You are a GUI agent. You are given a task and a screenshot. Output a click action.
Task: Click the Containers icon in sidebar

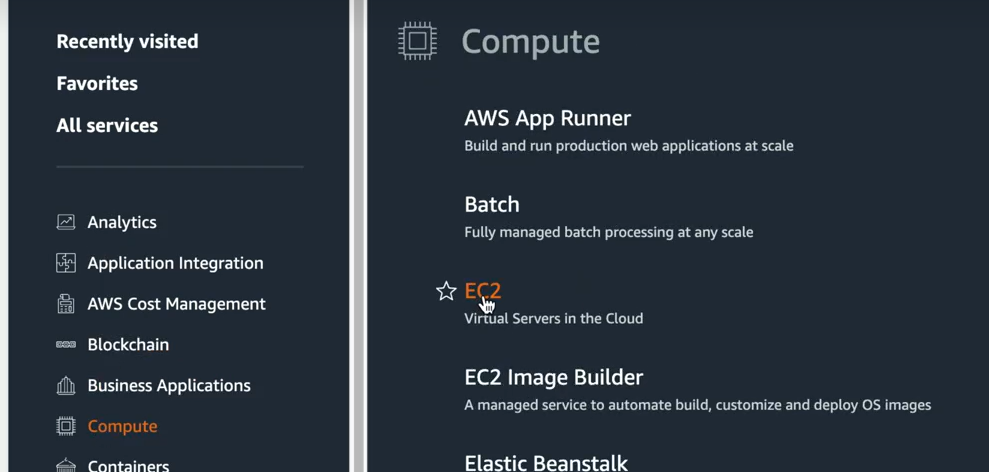coord(66,466)
